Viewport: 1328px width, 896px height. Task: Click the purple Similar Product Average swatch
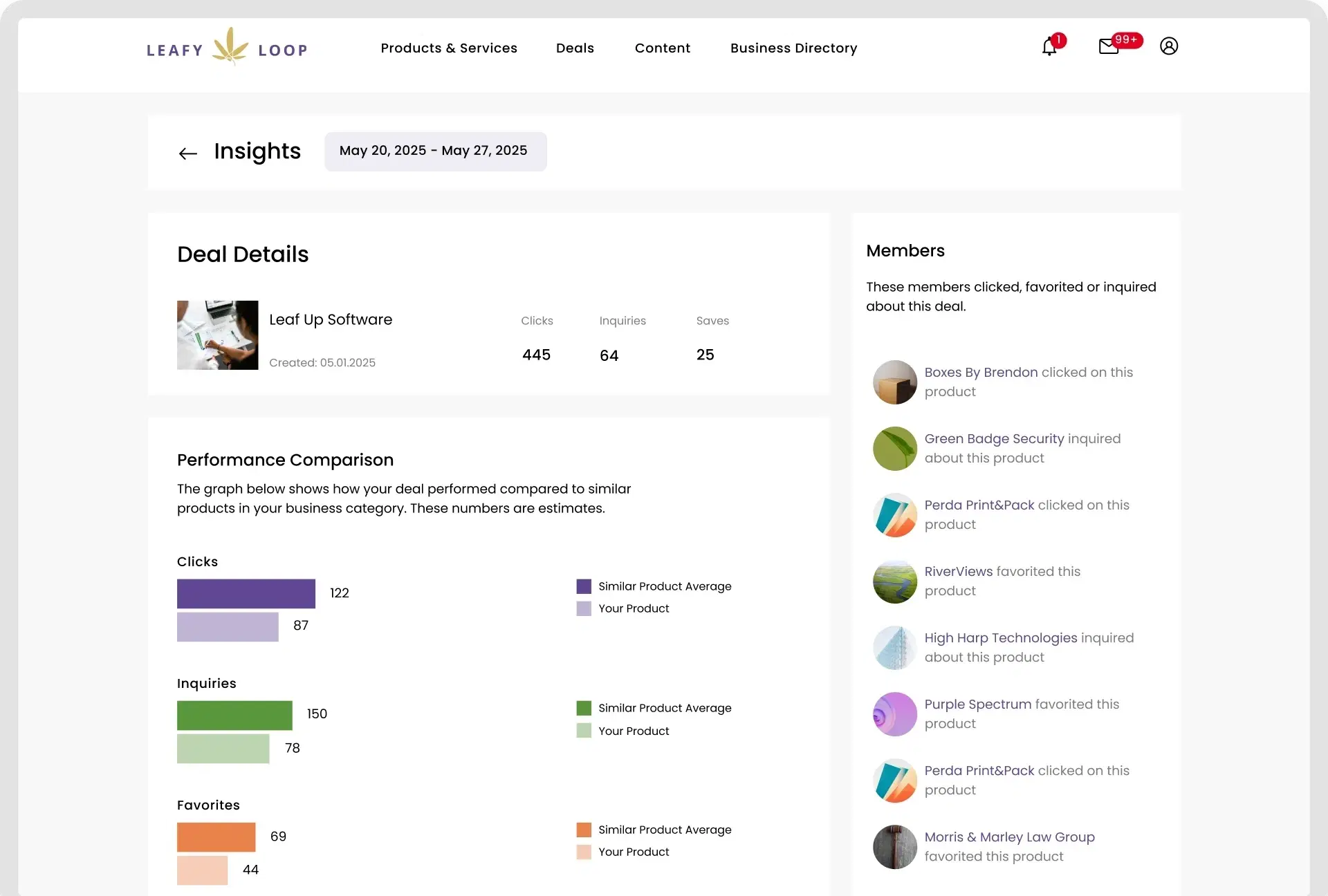[x=584, y=586]
